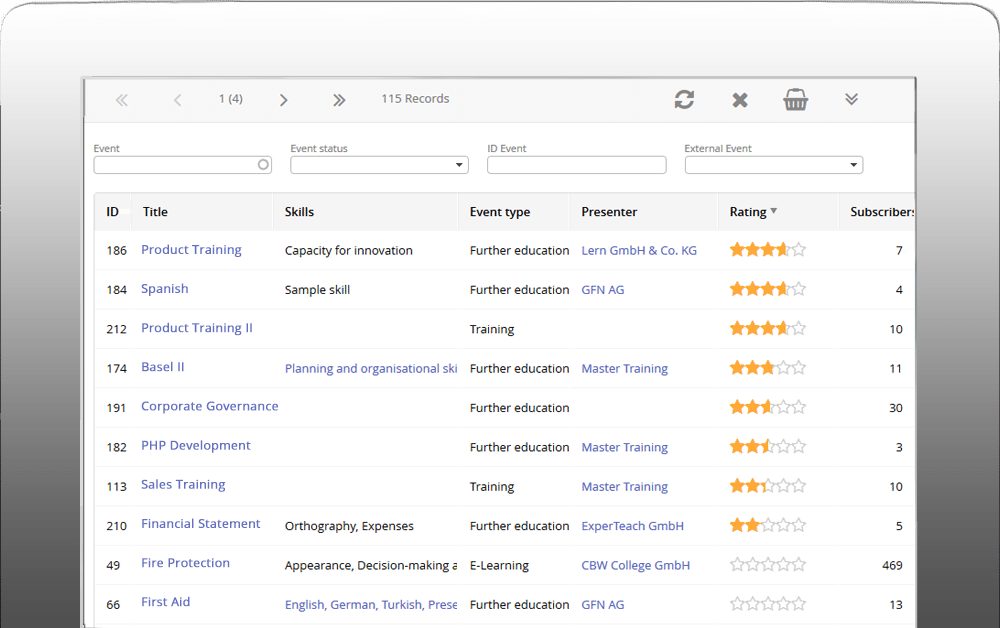Viewport: 1000px width, 628px height.
Task: Open the Event status dropdown
Action: click(x=379, y=165)
